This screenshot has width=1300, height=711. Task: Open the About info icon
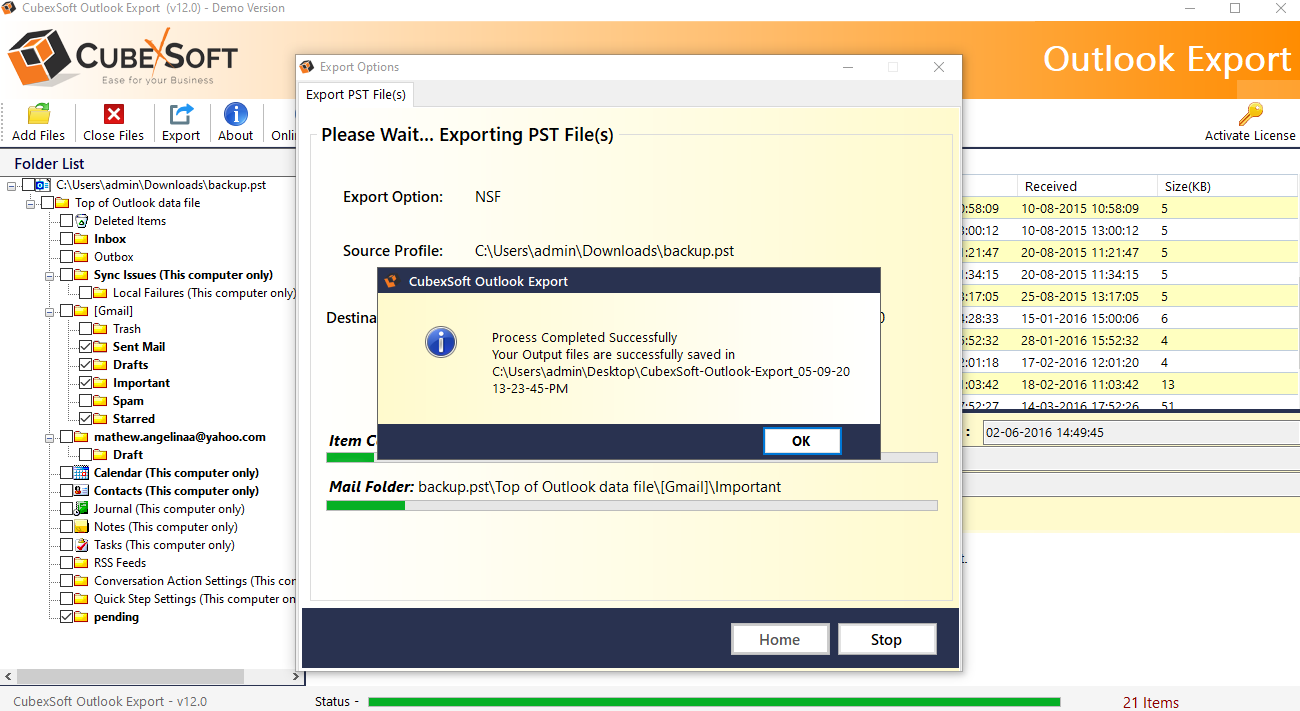236,114
